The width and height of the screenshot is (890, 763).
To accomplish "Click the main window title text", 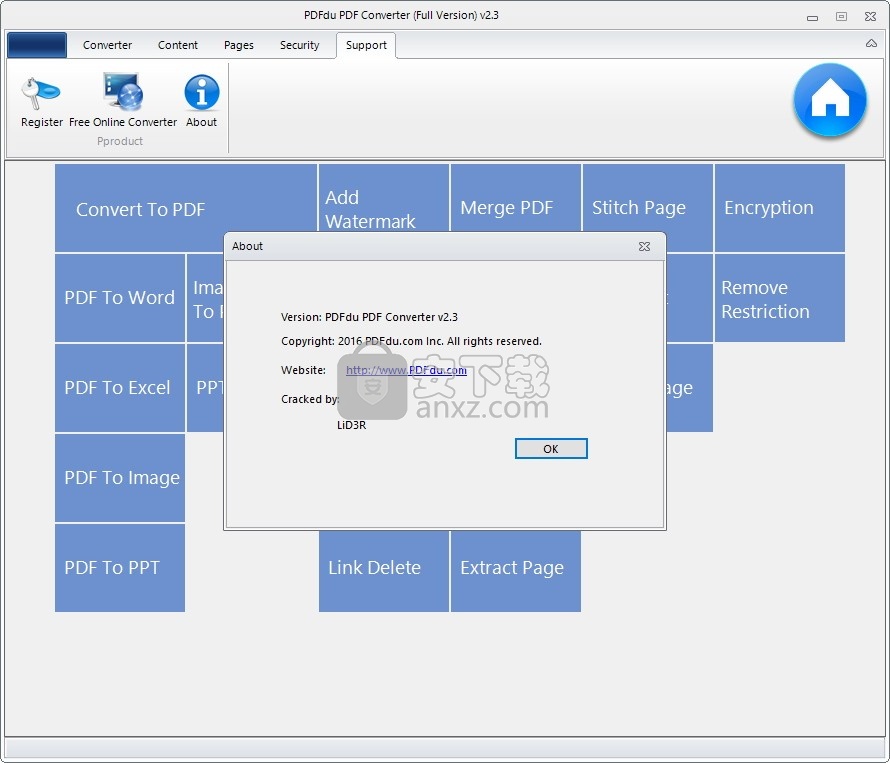I will (401, 15).
